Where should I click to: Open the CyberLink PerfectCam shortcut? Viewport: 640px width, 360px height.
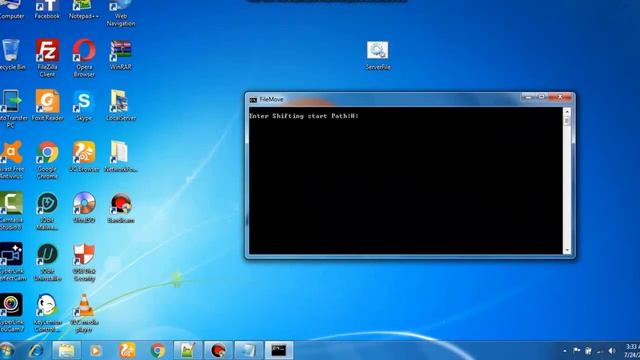11,262
